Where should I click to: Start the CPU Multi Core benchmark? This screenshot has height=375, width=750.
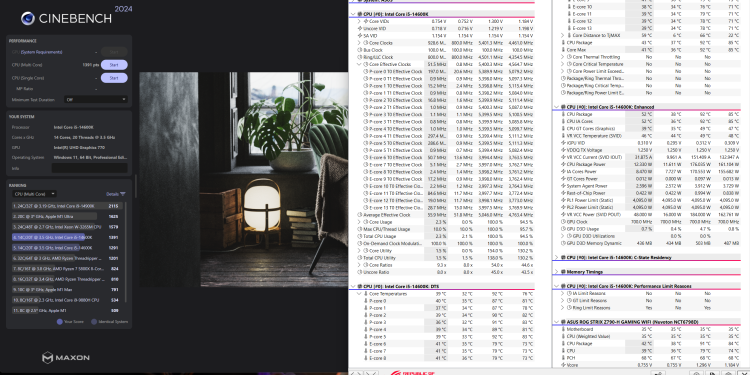pos(114,65)
